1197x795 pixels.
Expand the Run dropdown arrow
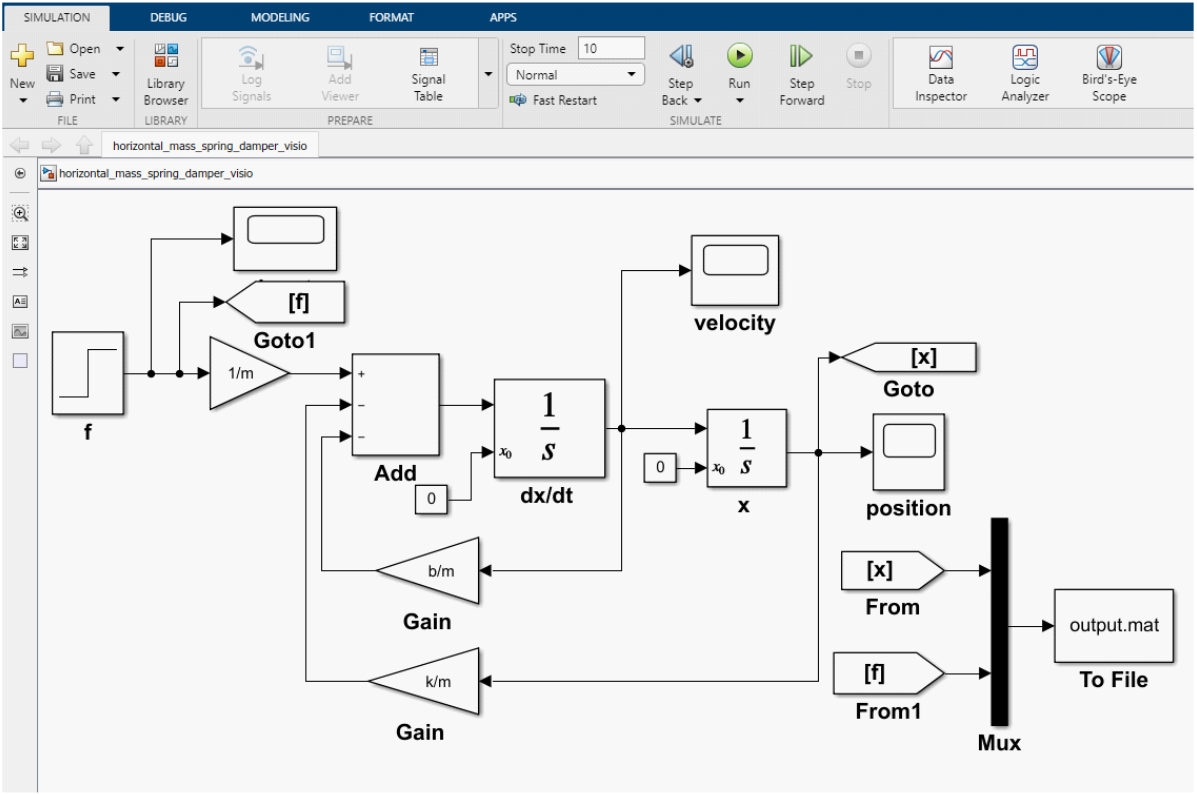coord(740,100)
